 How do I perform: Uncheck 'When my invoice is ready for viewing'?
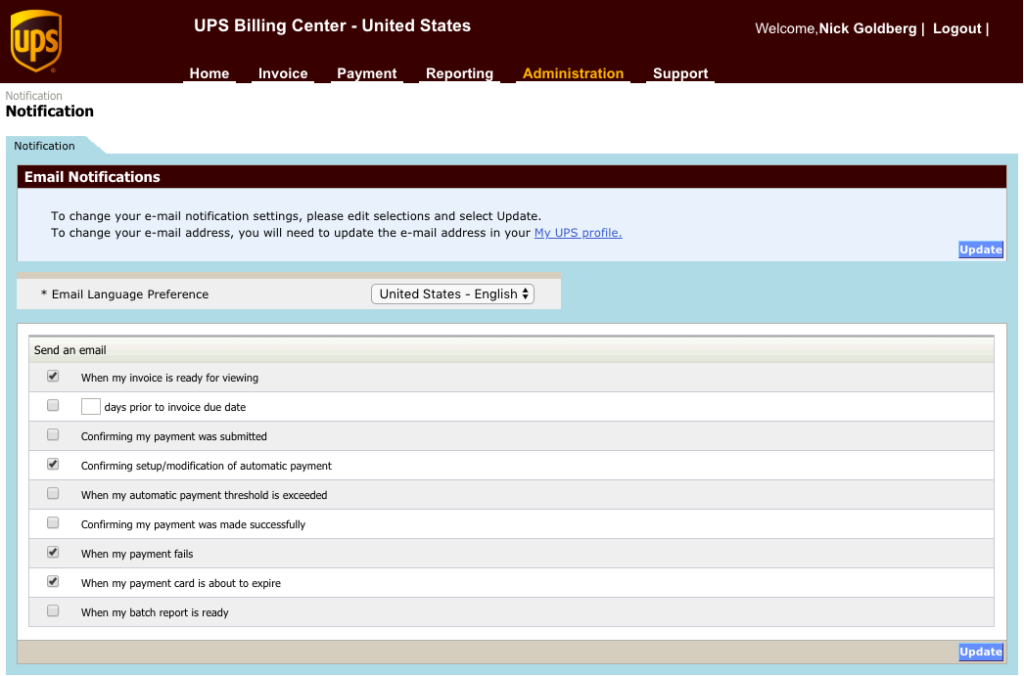[53, 376]
